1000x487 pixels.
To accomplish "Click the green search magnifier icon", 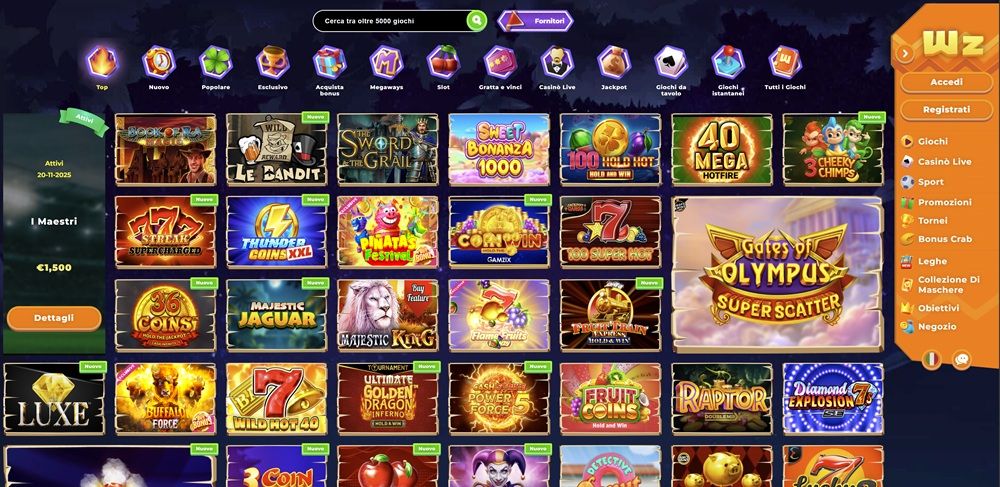I will pos(476,21).
